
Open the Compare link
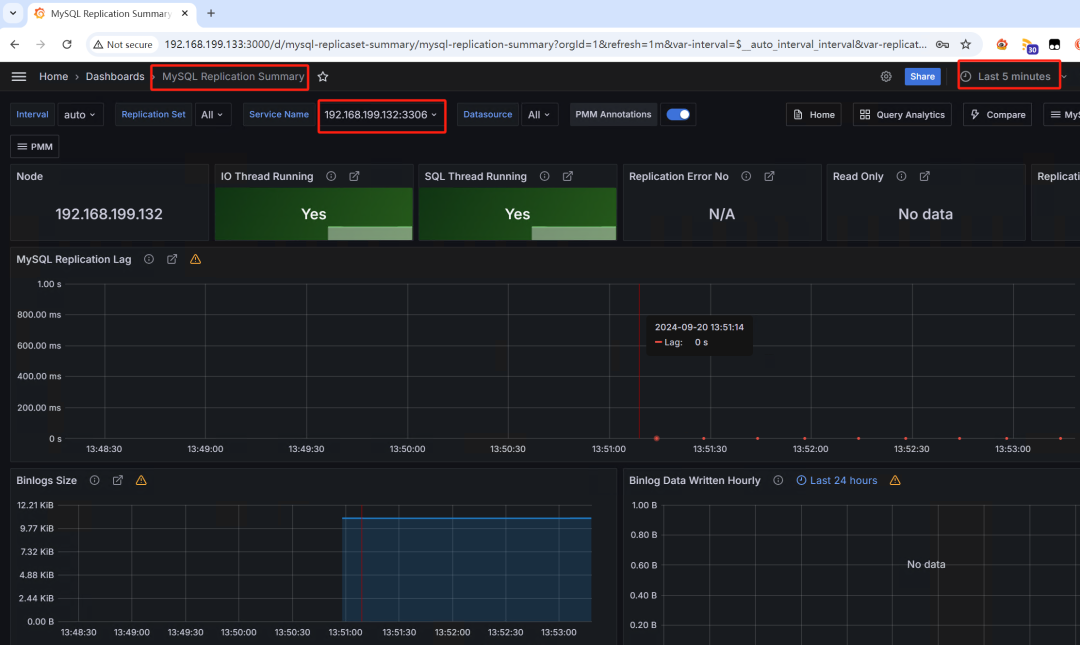coord(998,114)
